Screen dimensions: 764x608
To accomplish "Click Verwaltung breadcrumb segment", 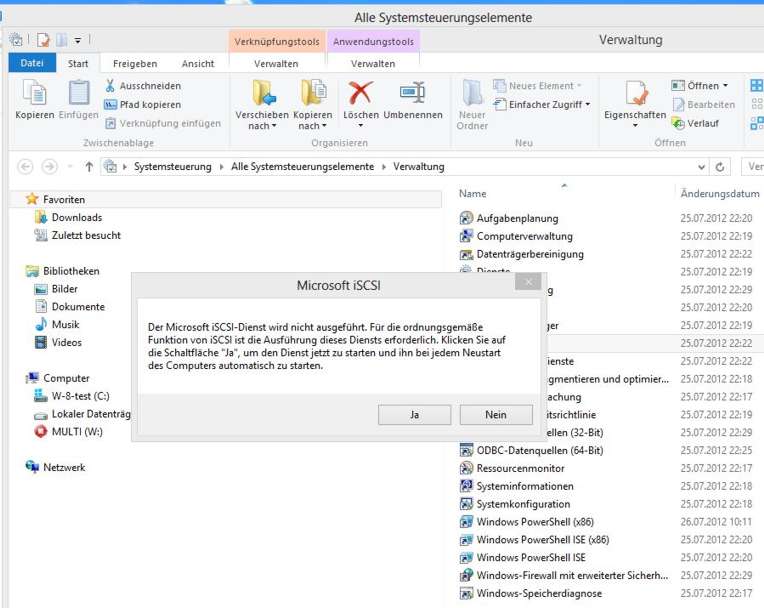I will [x=419, y=167].
